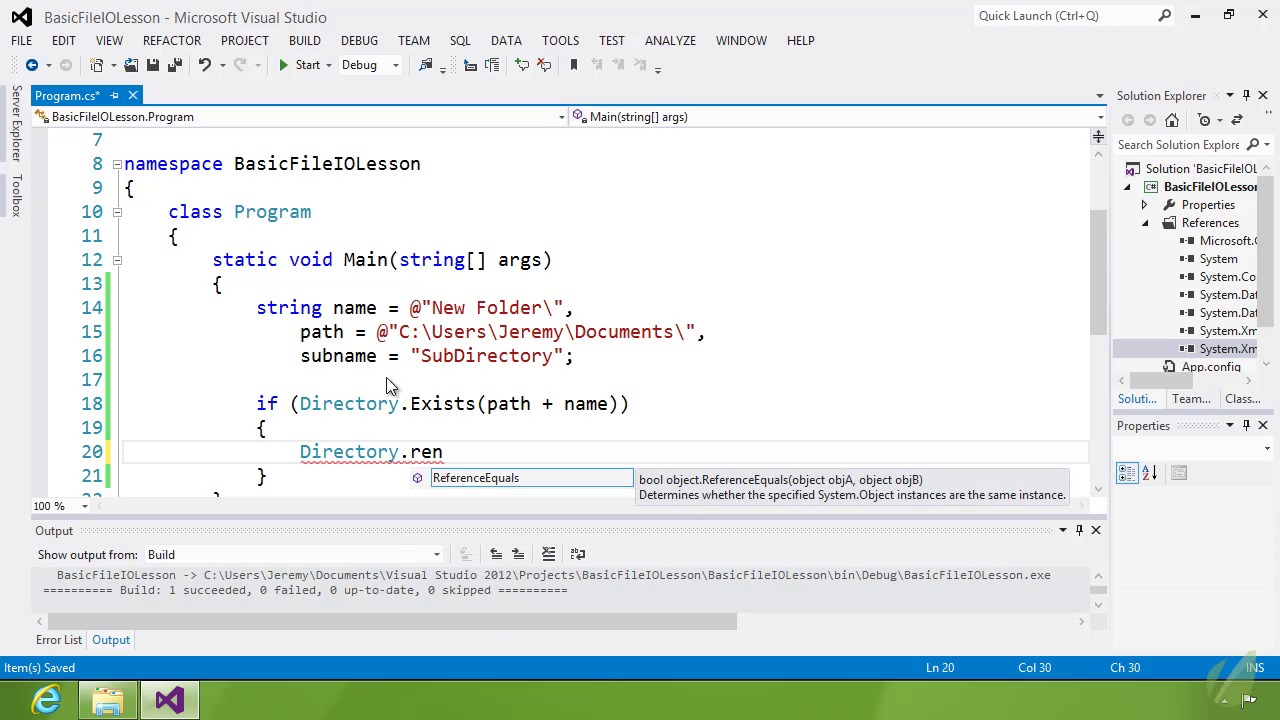The width and height of the screenshot is (1280, 720).
Task: Click the Save All icon
Action: click(174, 65)
